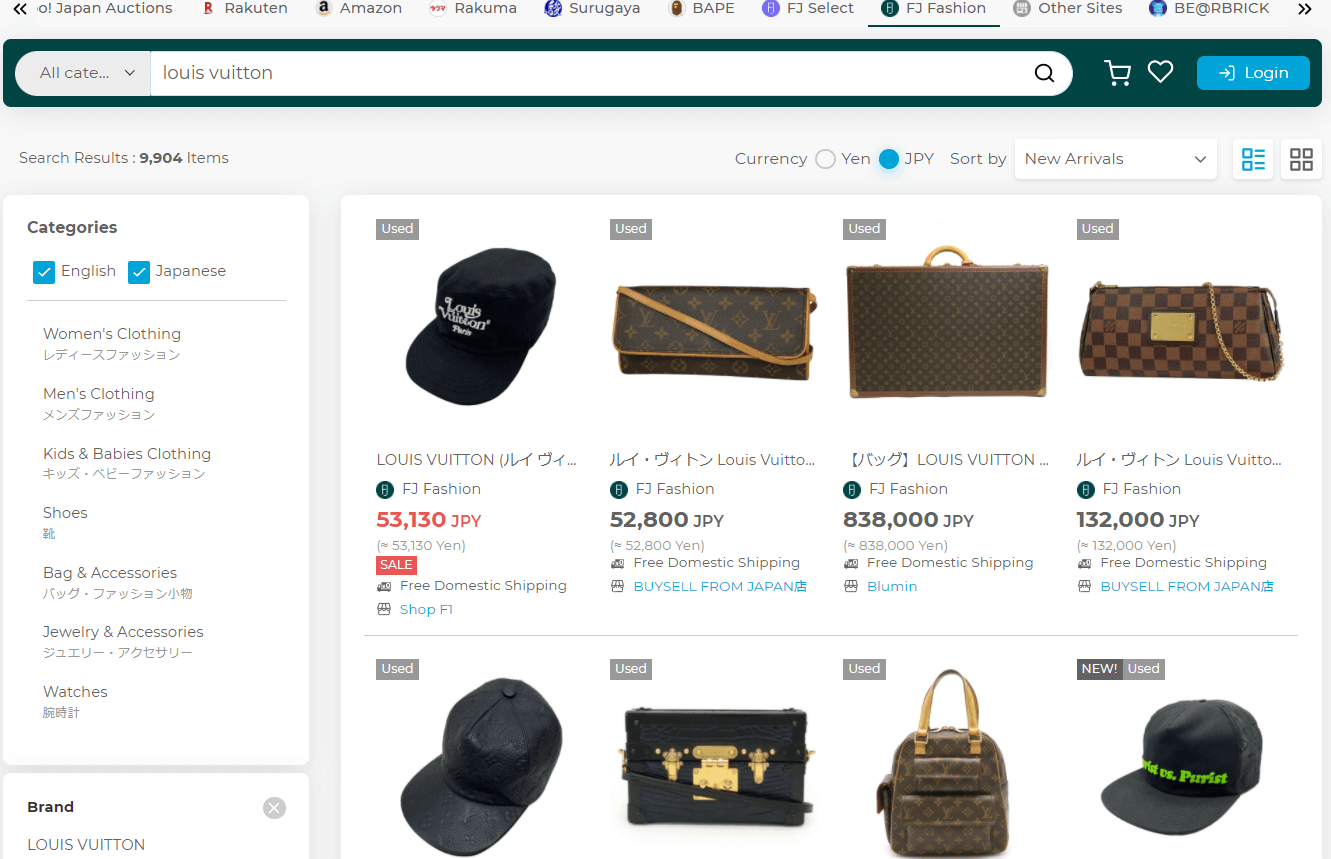Click the search magnifier icon
Screen dimensions: 1331x859
(1044, 73)
